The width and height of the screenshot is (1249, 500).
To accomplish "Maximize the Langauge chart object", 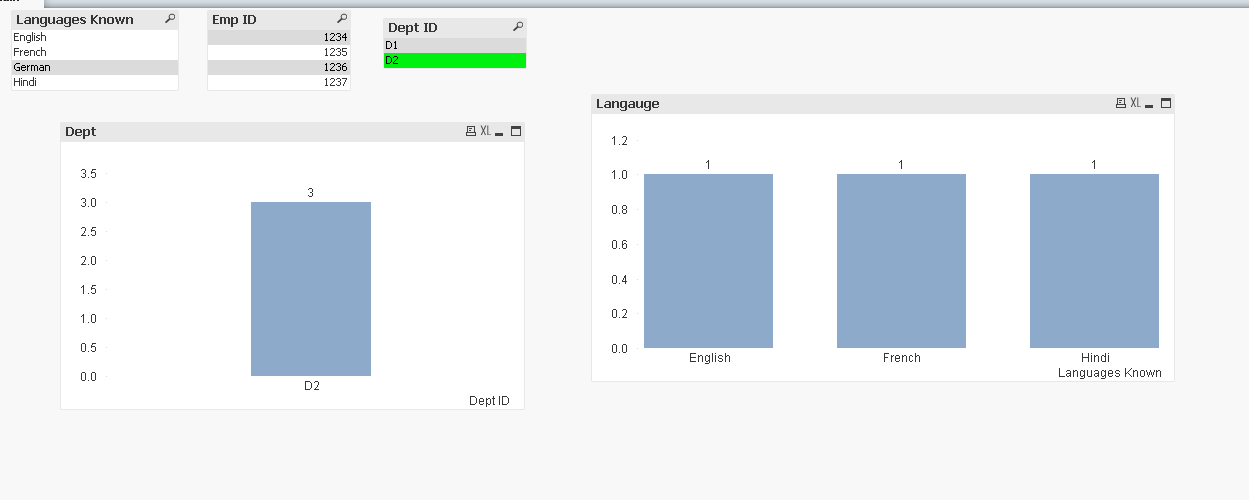I will [1165, 103].
